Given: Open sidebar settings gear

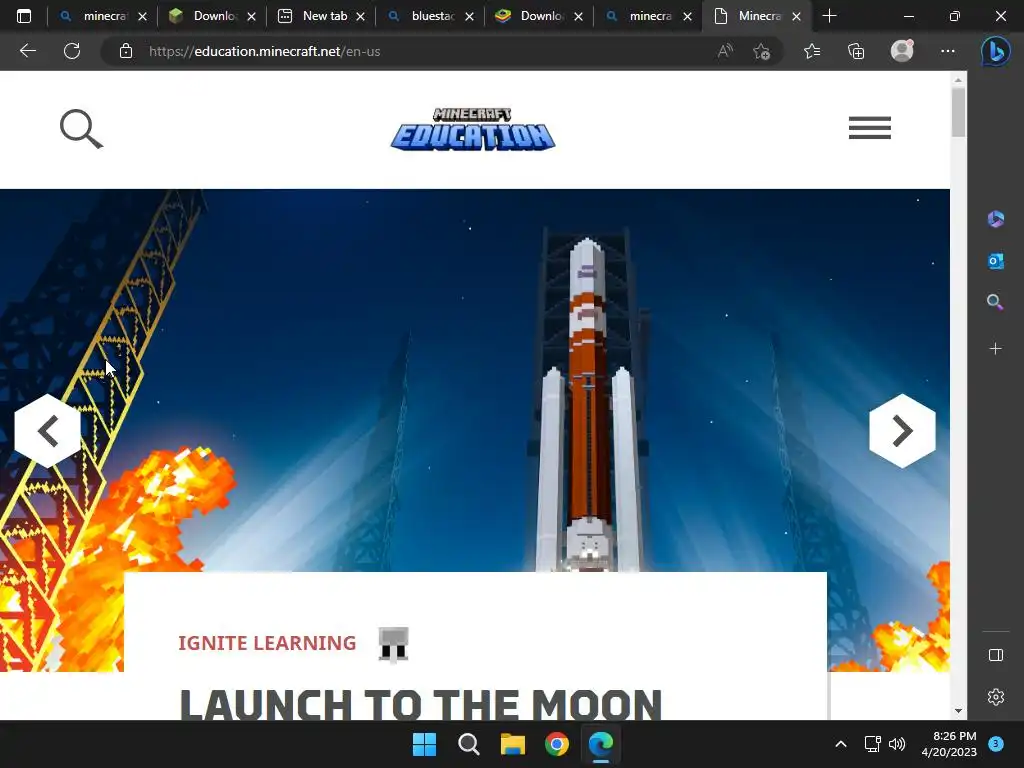Looking at the screenshot, I should [x=995, y=697].
